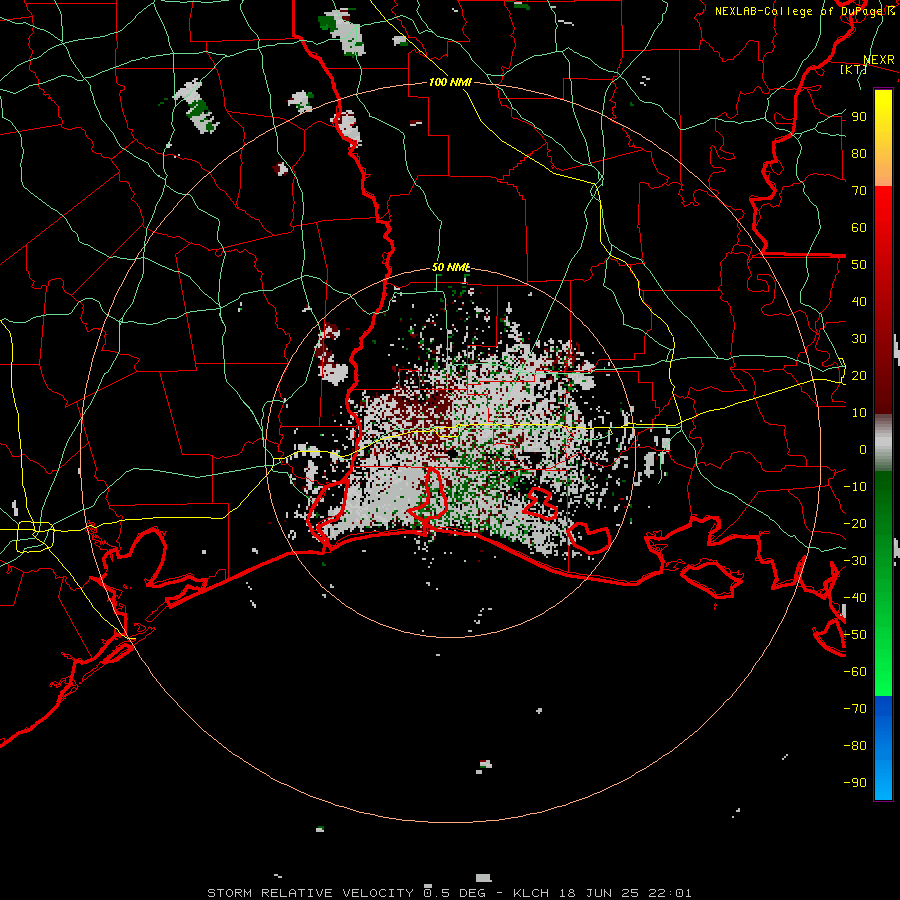This screenshot has width=900, height=900.
Task: Click the NEXLAB-College of DuPage credit text
Action: click(x=805, y=11)
